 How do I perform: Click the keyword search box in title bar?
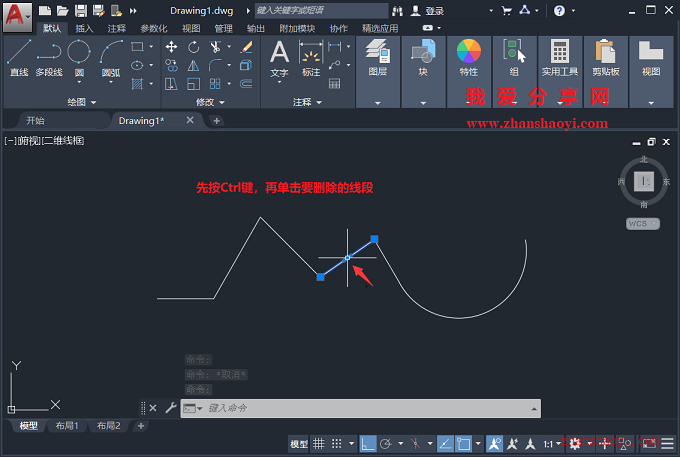(321, 10)
